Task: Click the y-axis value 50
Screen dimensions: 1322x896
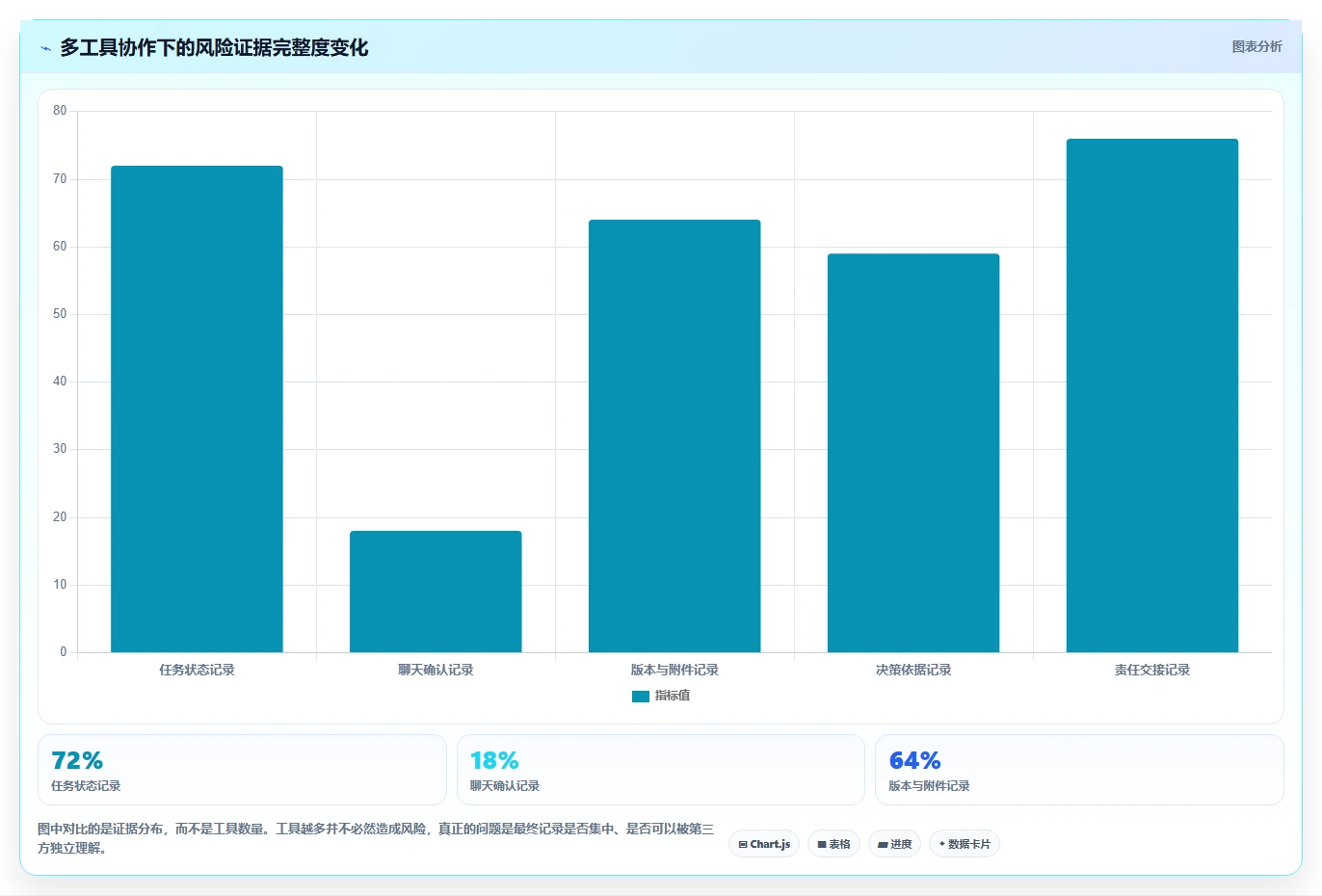Action: coord(60,314)
